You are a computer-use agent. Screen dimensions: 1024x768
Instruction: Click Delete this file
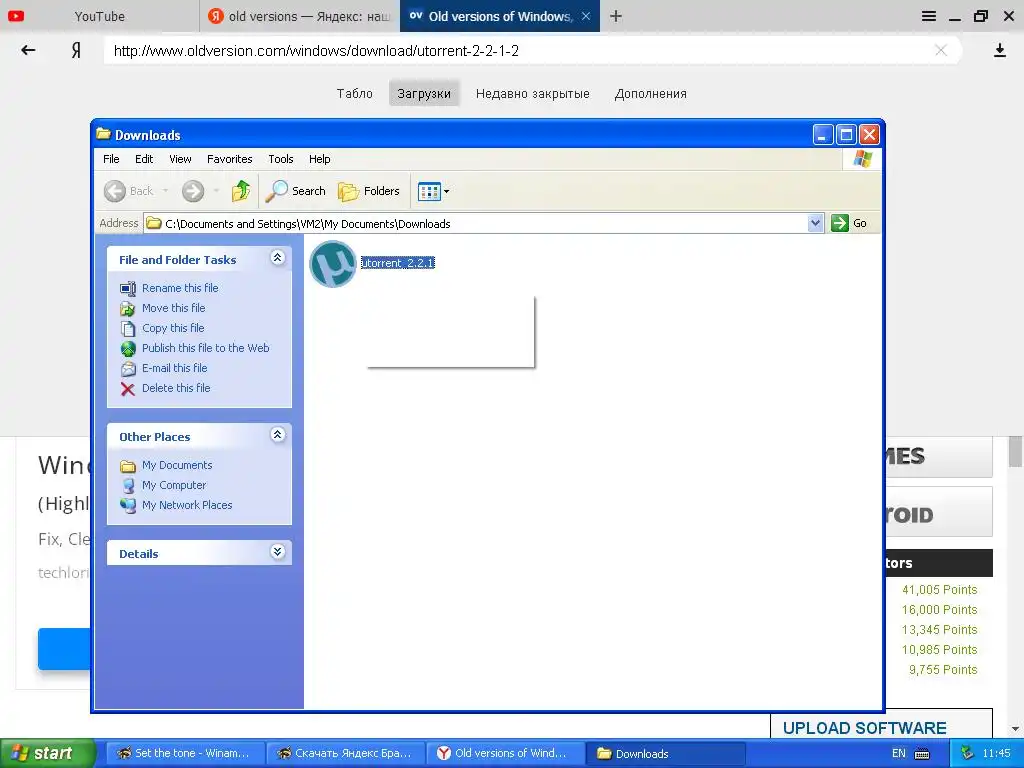176,388
